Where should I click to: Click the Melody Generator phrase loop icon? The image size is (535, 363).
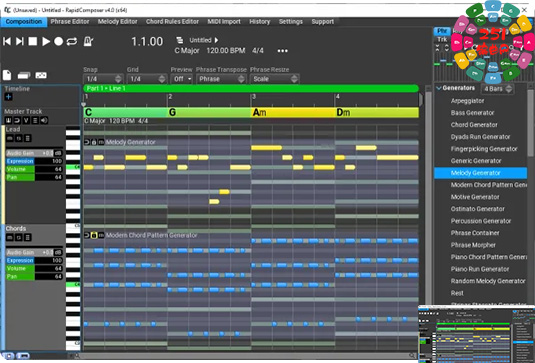coord(87,142)
